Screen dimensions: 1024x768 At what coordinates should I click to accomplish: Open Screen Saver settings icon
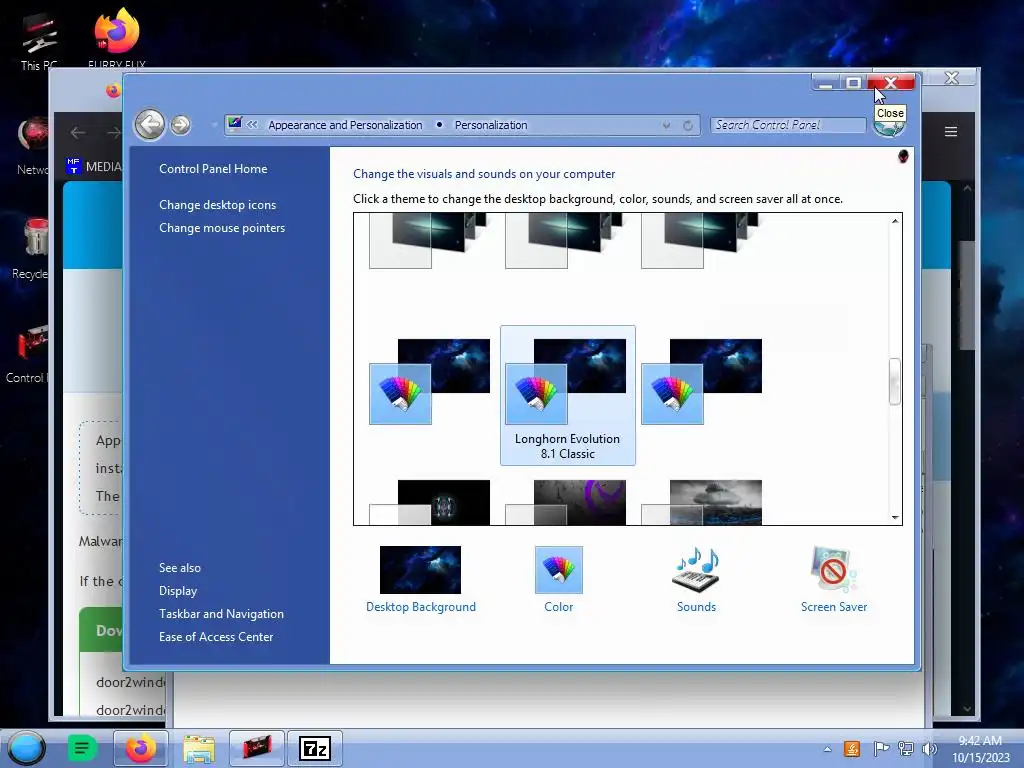[834, 570]
